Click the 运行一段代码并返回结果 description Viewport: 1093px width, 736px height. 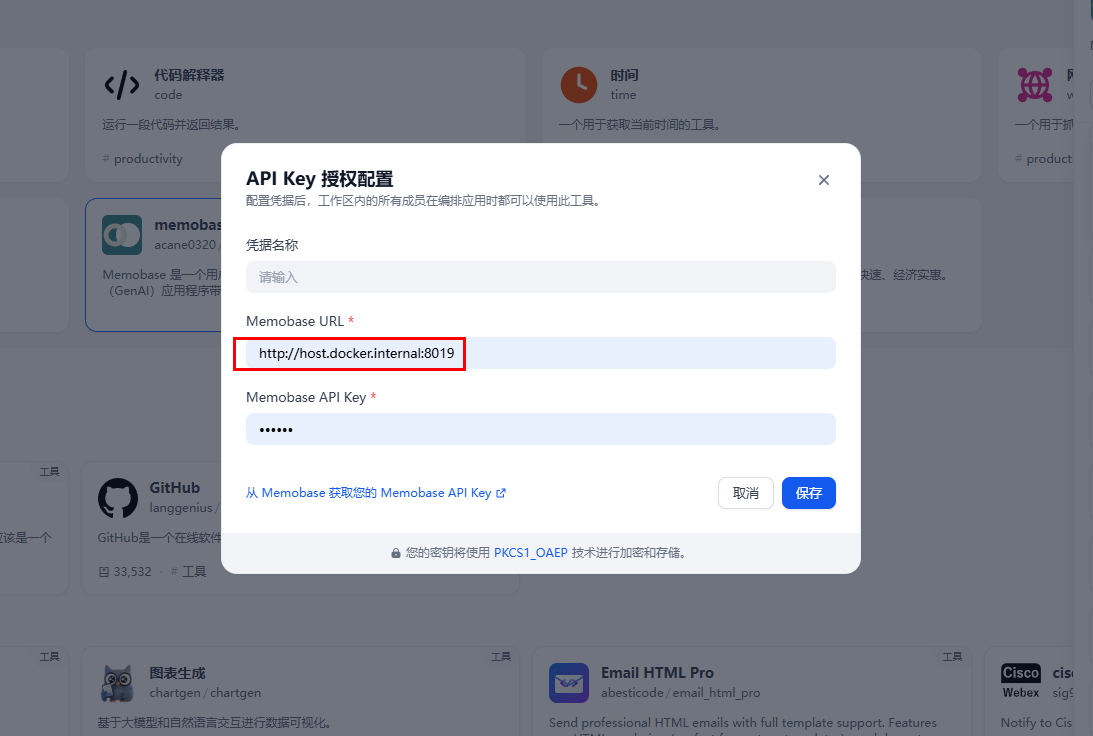click(171, 125)
